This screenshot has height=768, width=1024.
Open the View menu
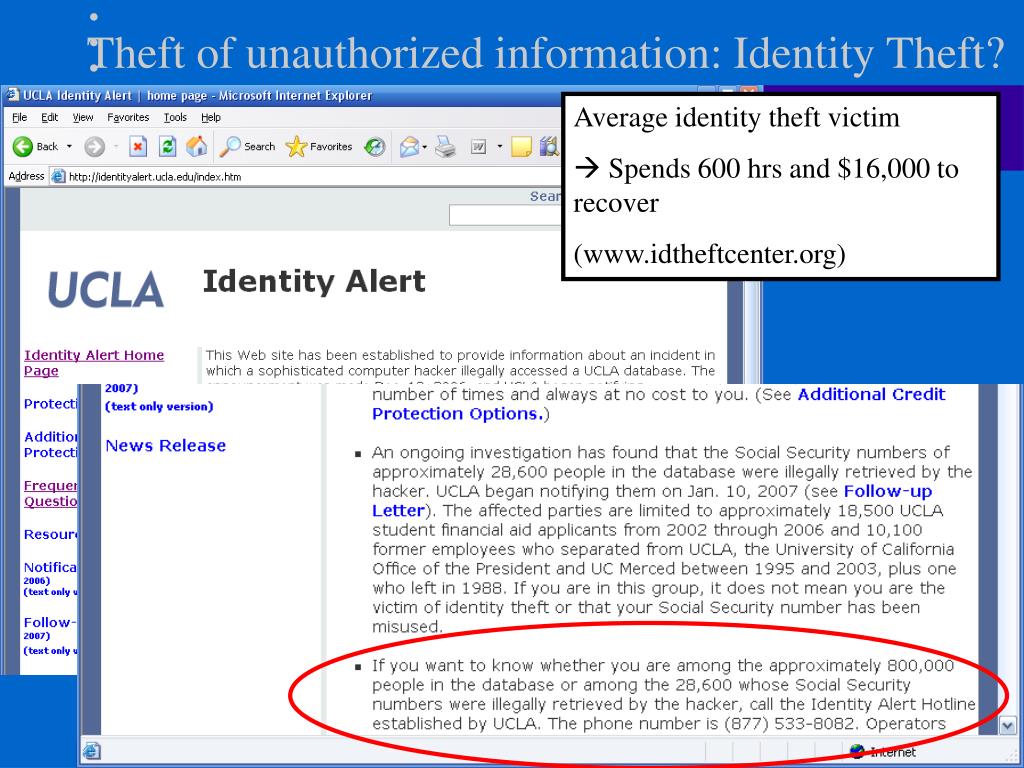coord(83,118)
